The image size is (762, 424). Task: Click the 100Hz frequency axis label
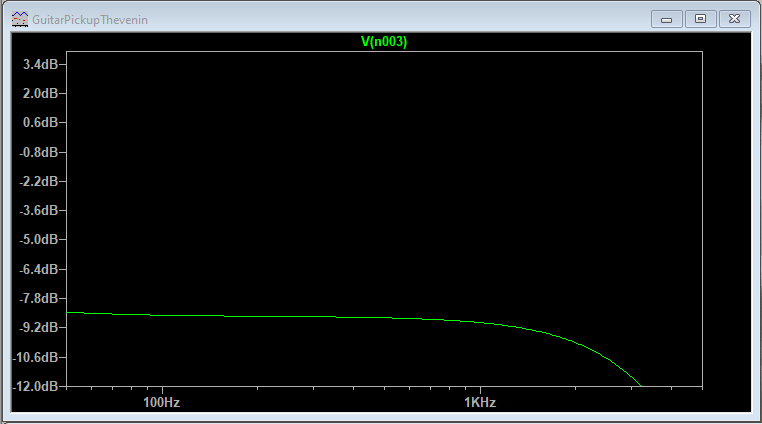tap(161, 403)
